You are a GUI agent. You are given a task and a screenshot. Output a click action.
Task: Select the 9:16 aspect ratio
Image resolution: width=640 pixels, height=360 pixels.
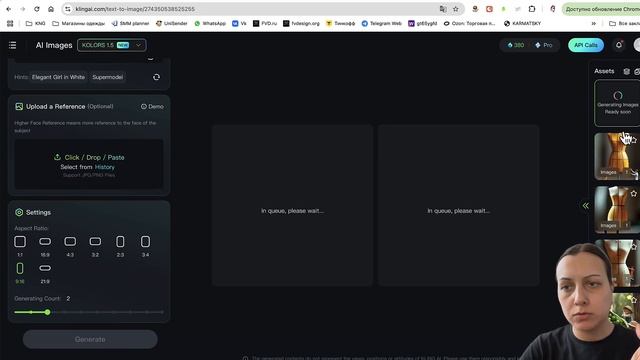(20, 273)
